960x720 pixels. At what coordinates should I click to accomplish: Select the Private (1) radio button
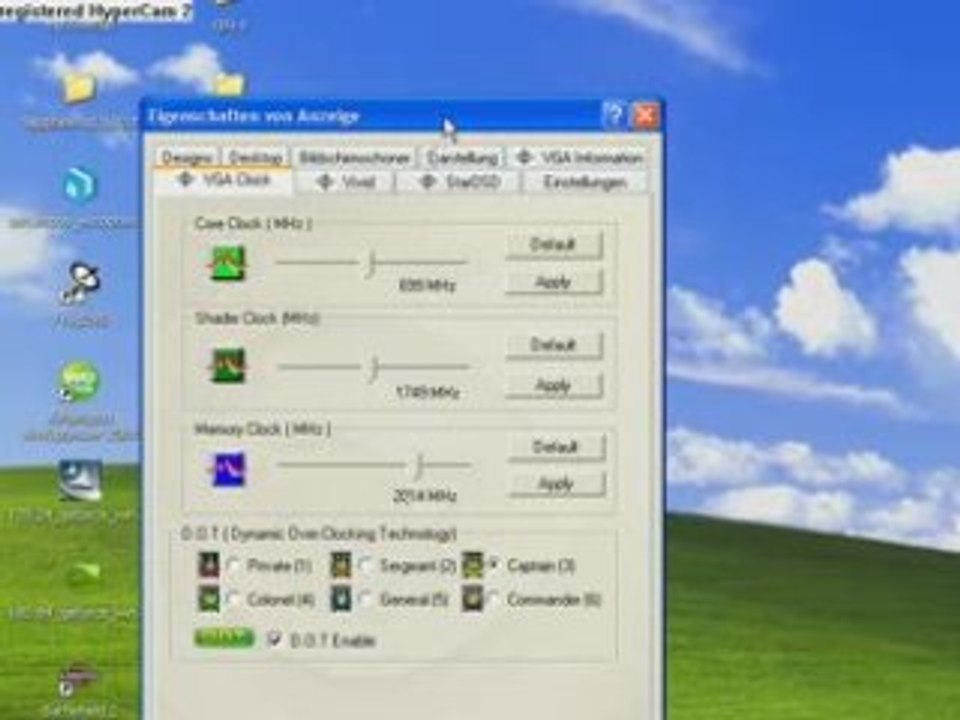pyautogui.click(x=233, y=565)
